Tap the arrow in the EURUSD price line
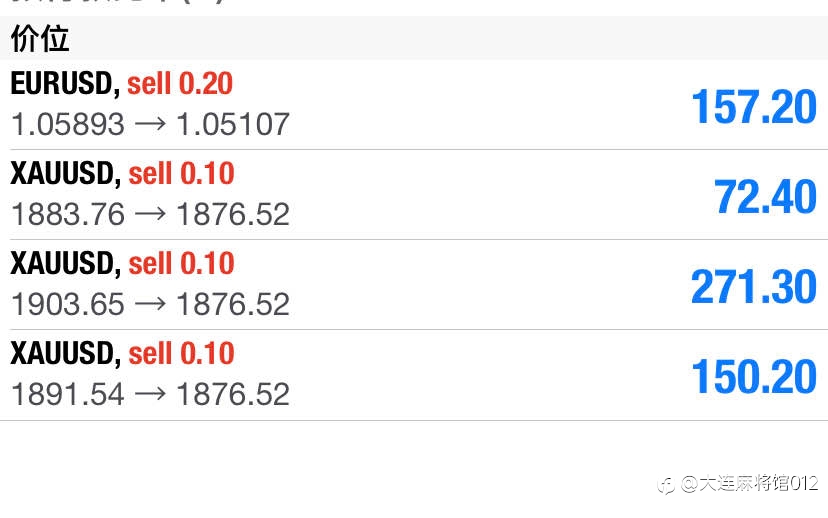The image size is (828, 518). [150, 124]
